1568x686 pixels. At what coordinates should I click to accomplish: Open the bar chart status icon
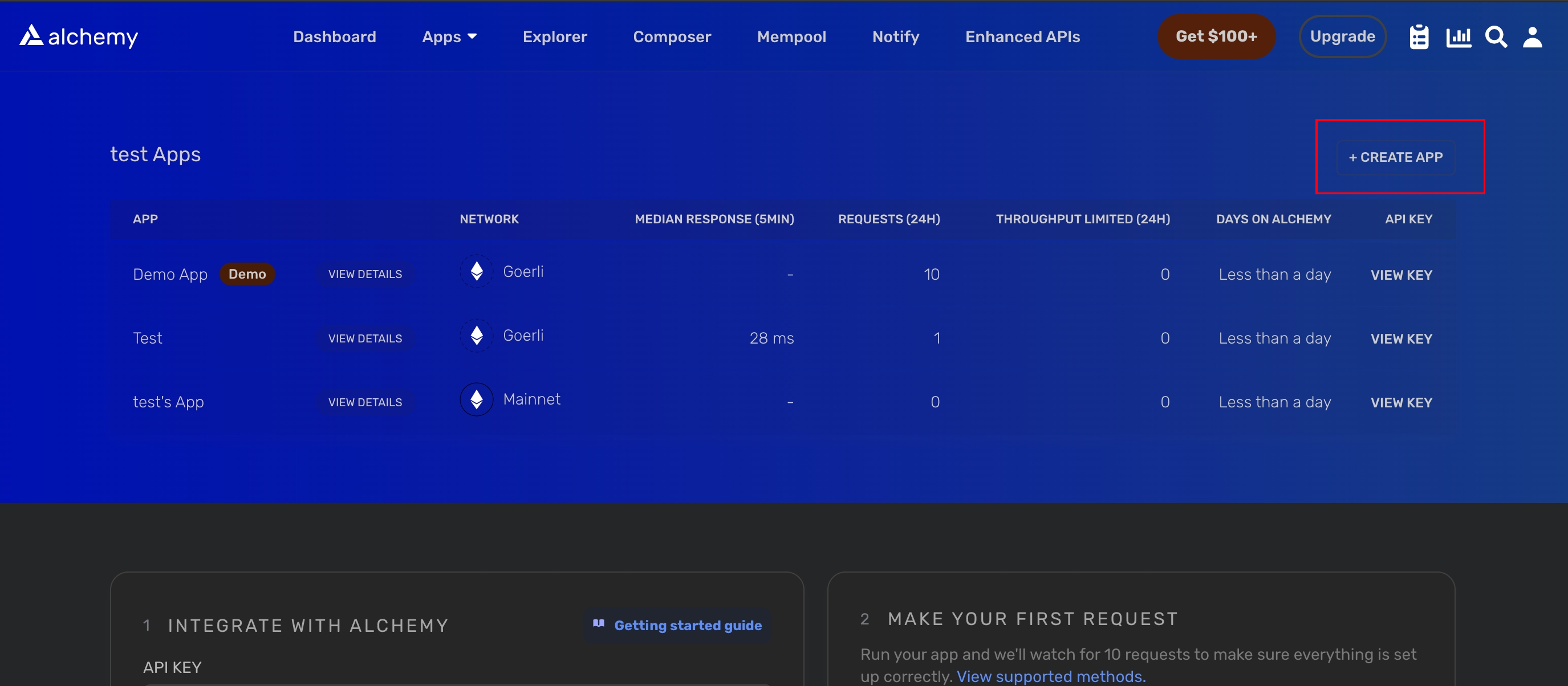tap(1459, 37)
